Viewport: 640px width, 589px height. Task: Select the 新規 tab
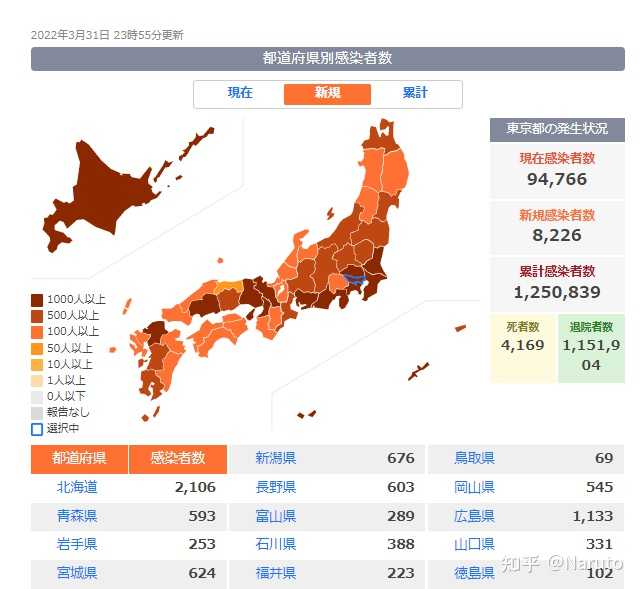point(327,94)
